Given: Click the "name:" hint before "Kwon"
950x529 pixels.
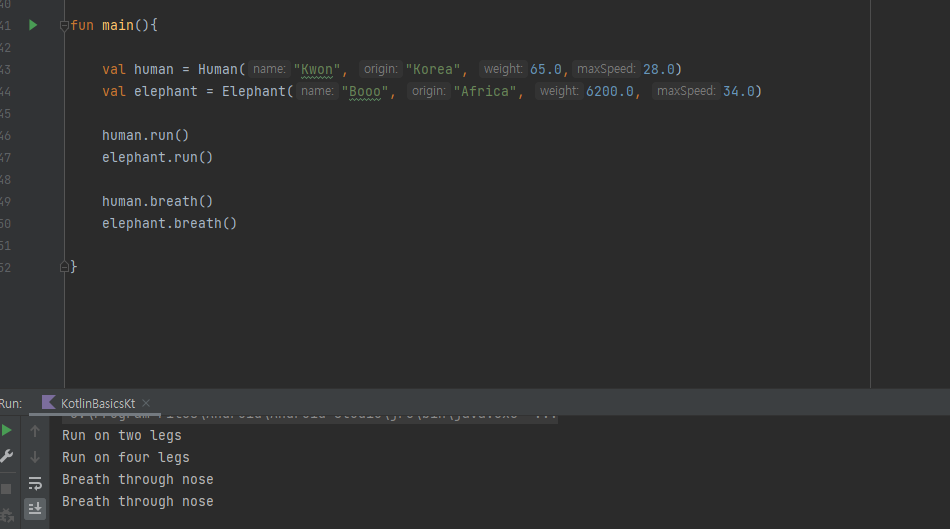Looking at the screenshot, I should point(269,69).
